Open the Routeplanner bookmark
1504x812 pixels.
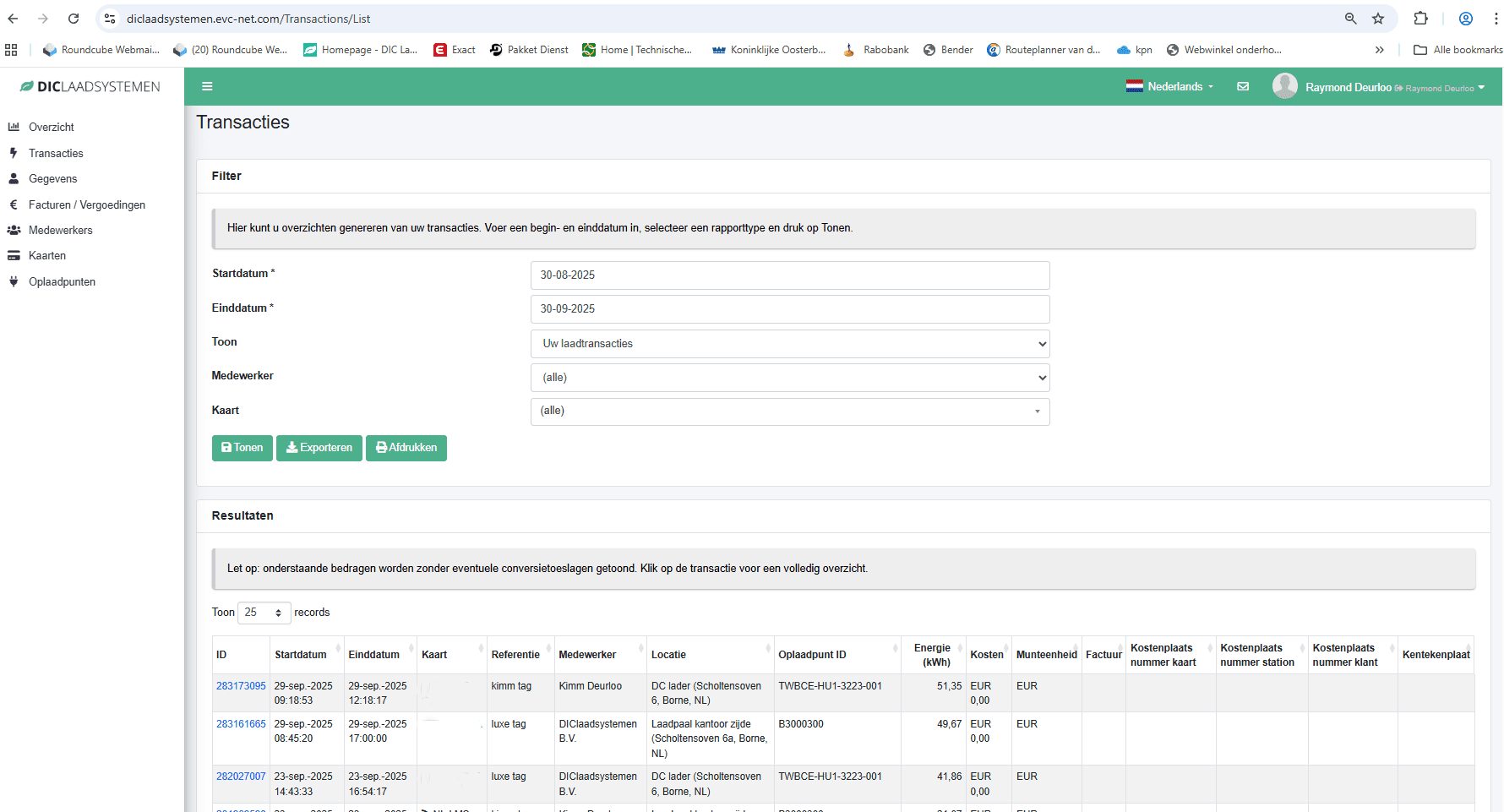1044,50
